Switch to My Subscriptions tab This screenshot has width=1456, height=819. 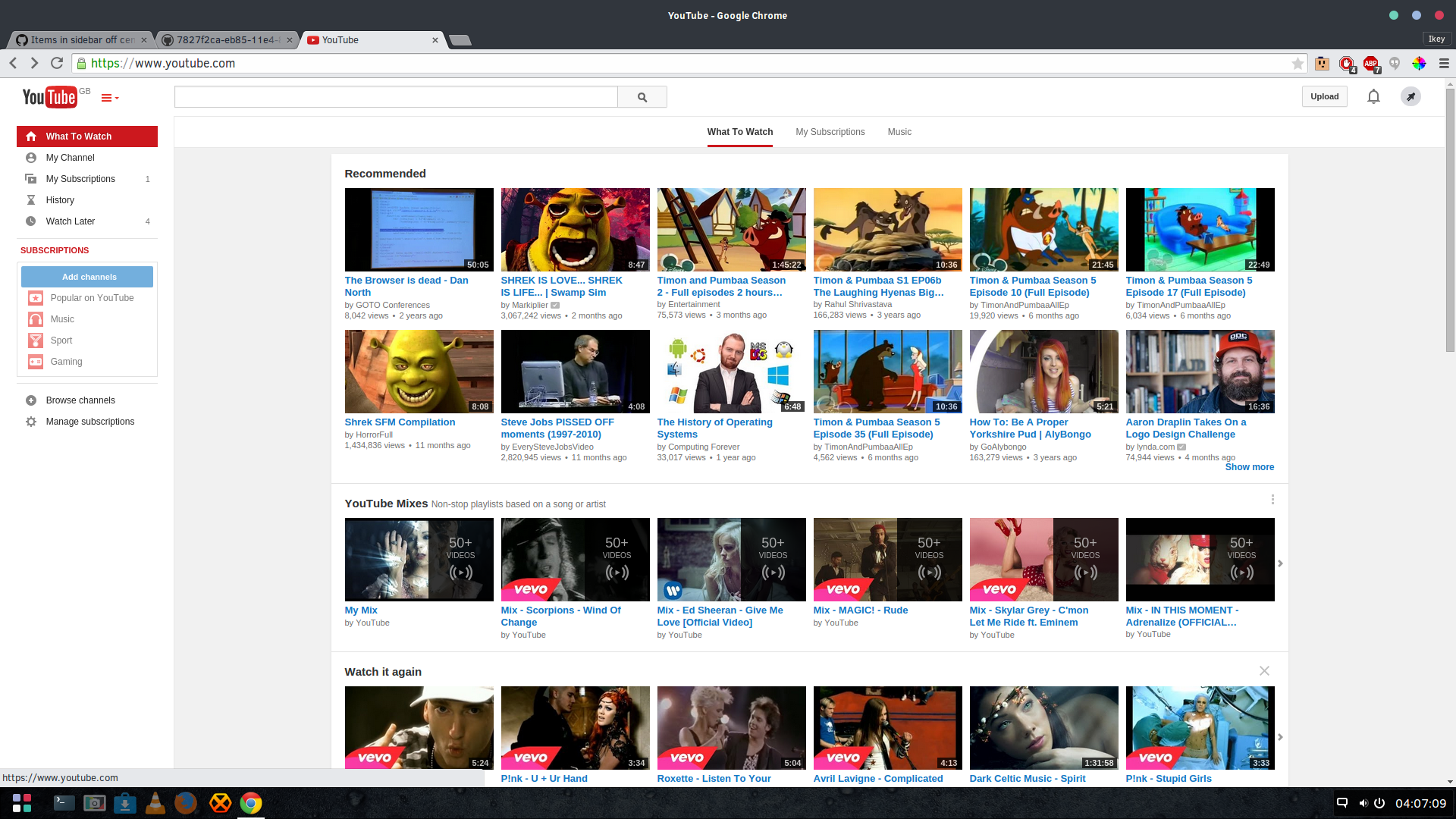pyautogui.click(x=830, y=132)
